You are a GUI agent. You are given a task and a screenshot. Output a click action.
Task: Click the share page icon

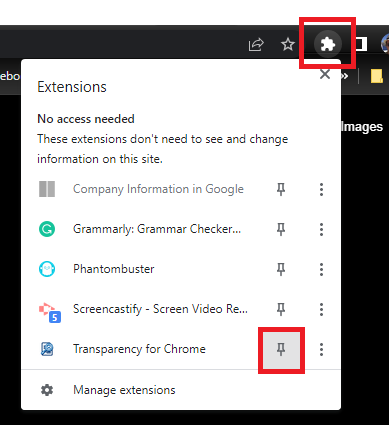256,45
